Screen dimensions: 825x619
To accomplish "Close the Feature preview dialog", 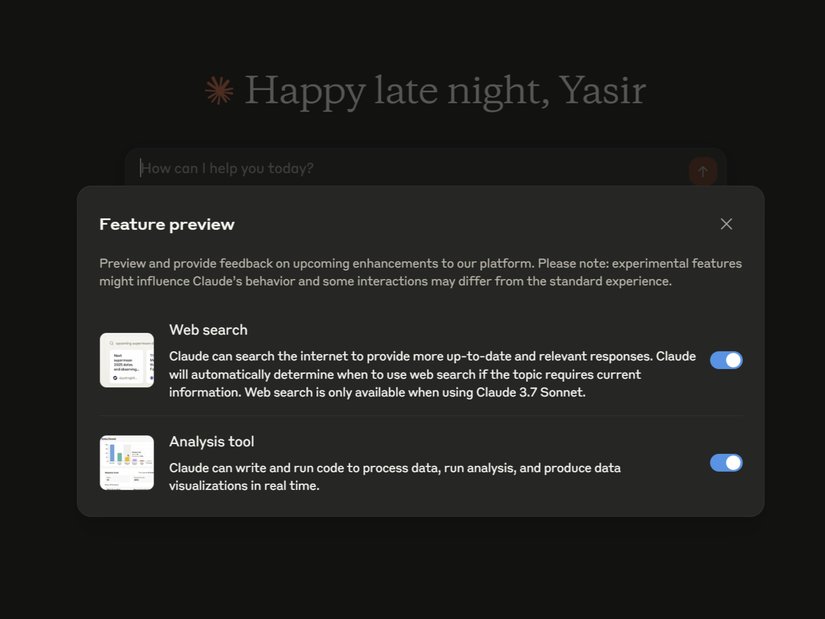I will coord(726,224).
